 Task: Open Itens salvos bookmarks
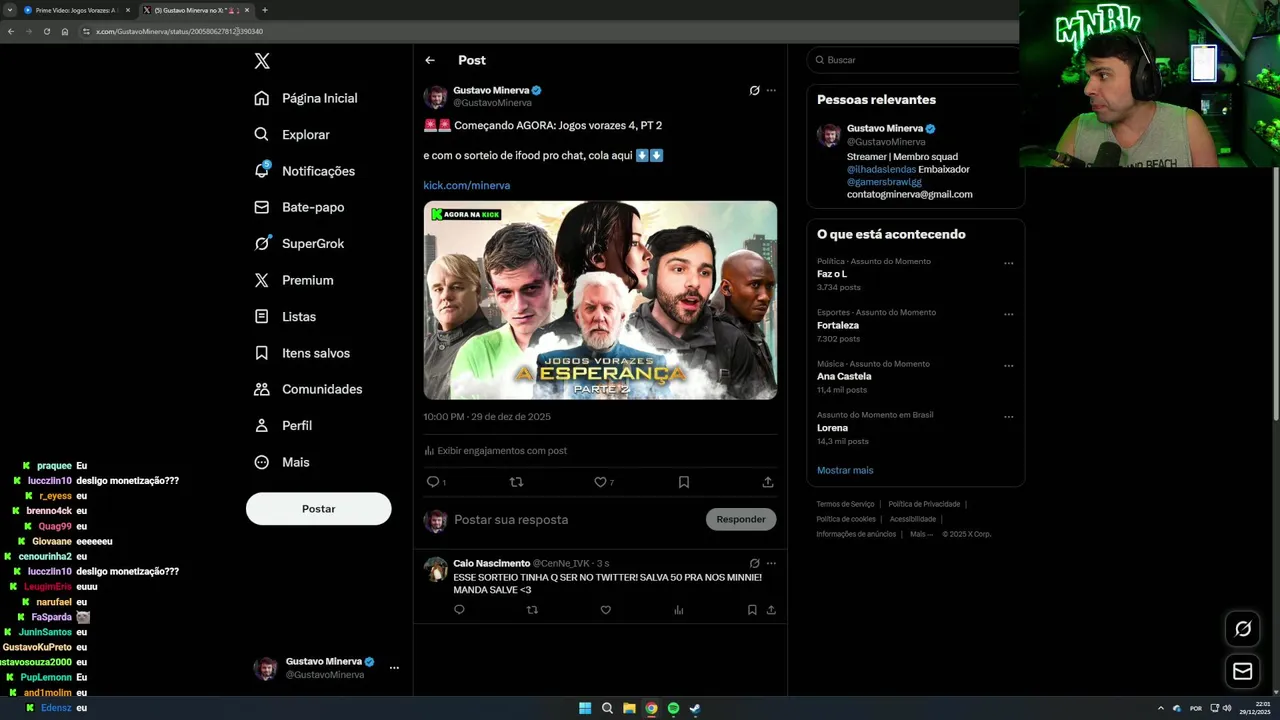[302, 353]
